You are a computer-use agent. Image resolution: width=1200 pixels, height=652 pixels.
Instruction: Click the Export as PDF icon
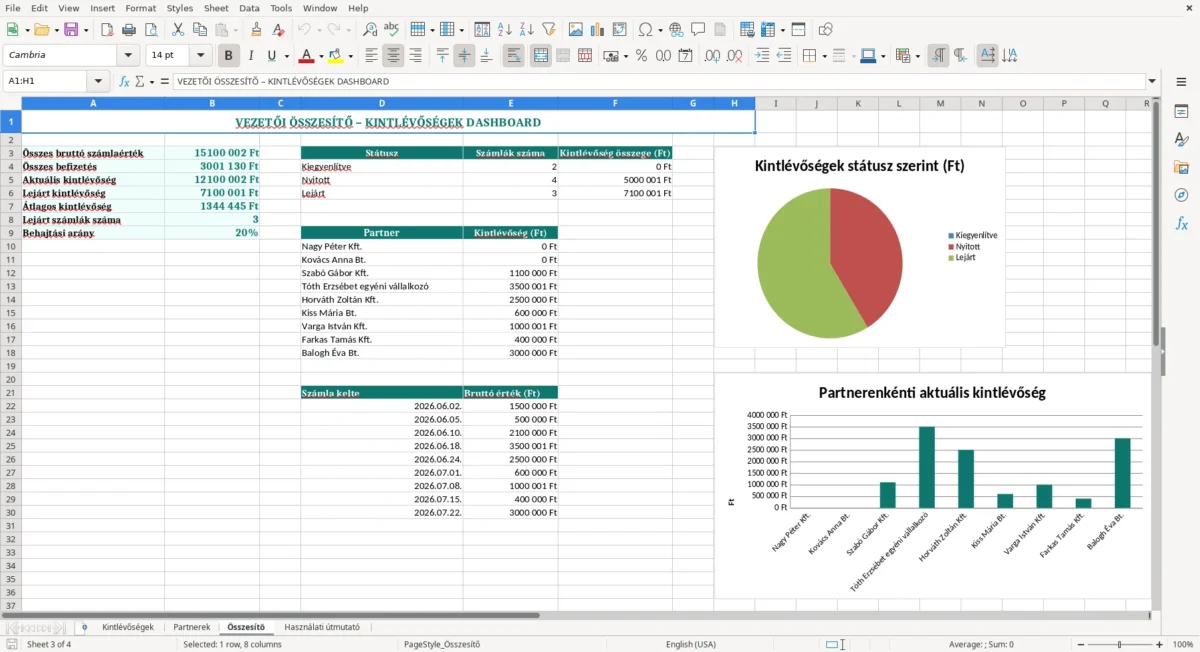[x=107, y=29]
